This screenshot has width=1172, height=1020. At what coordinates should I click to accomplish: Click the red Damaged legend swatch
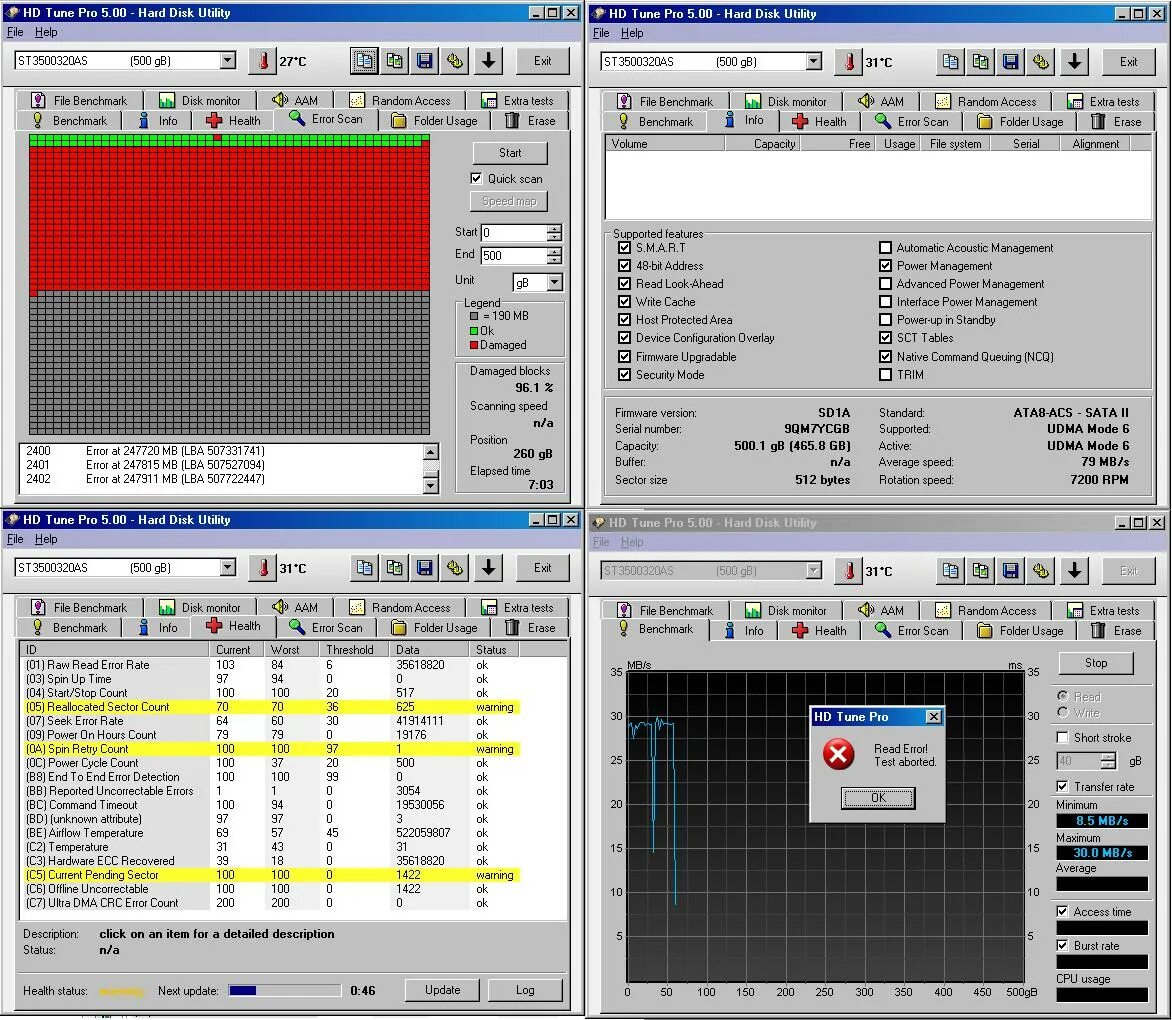473,344
